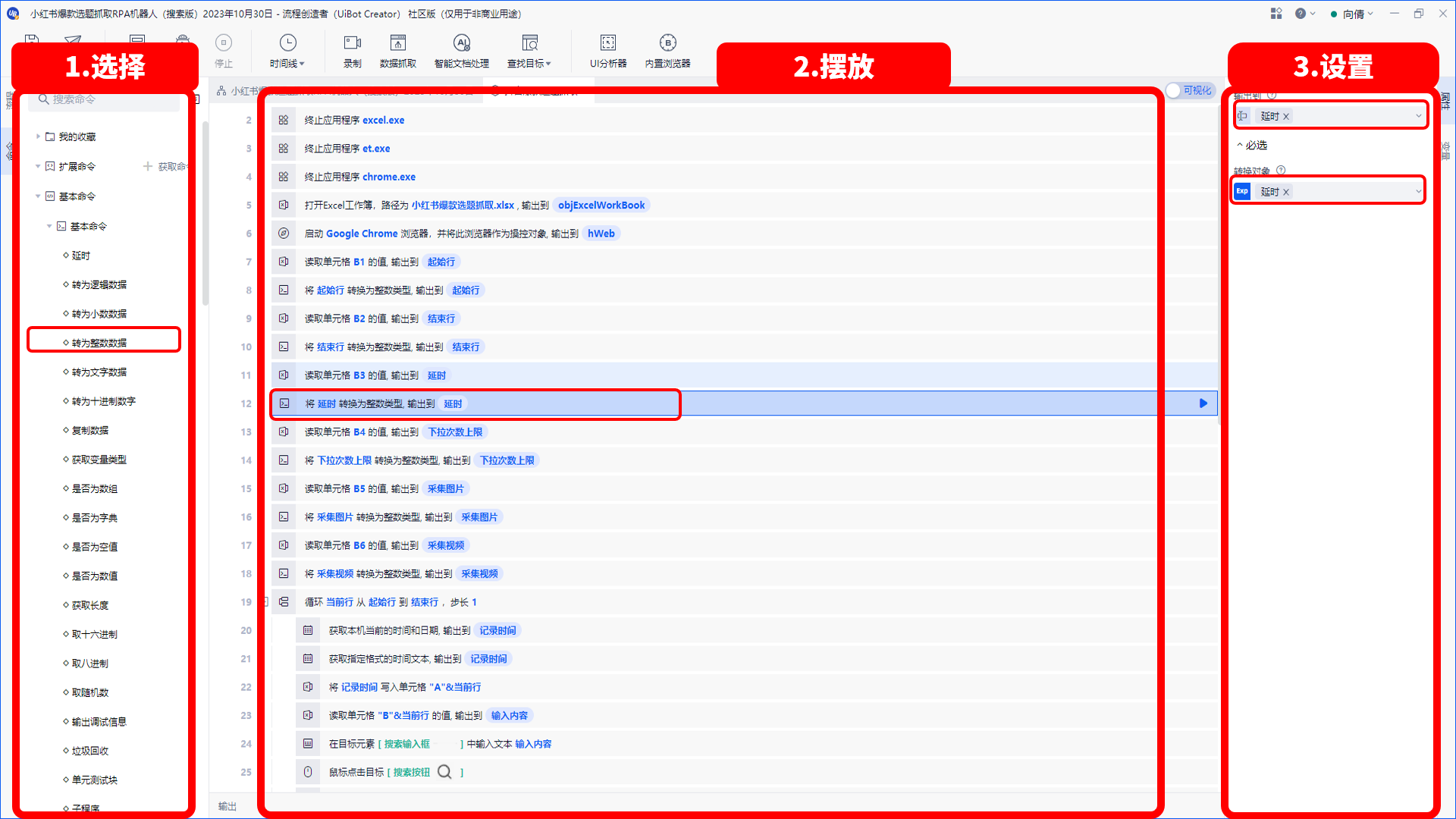This screenshot has width=1456, height=819.
Task: Click the 搜索命令 search box
Action: point(105,99)
